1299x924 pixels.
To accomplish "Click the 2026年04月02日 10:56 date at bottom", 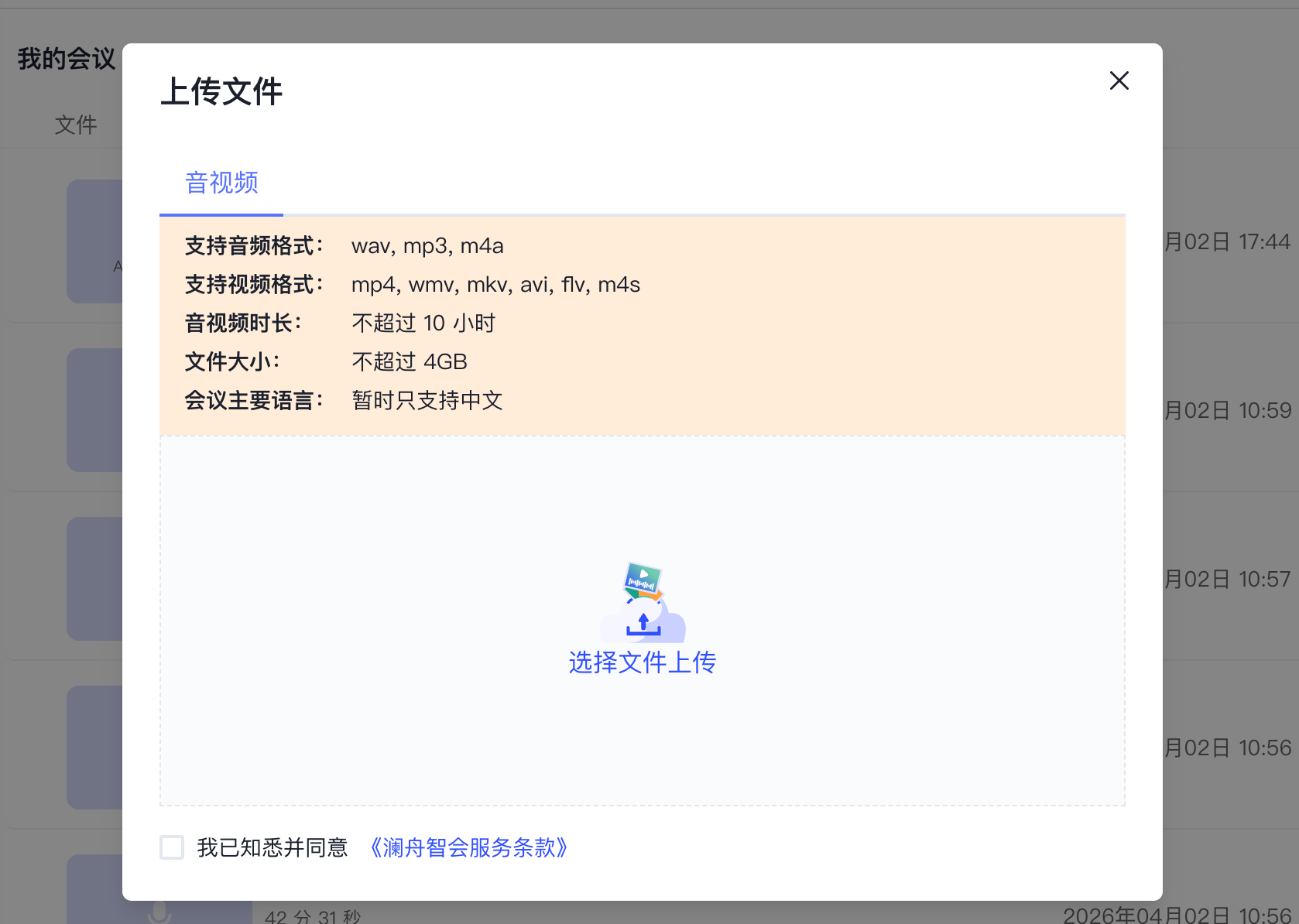I will click(1177, 915).
